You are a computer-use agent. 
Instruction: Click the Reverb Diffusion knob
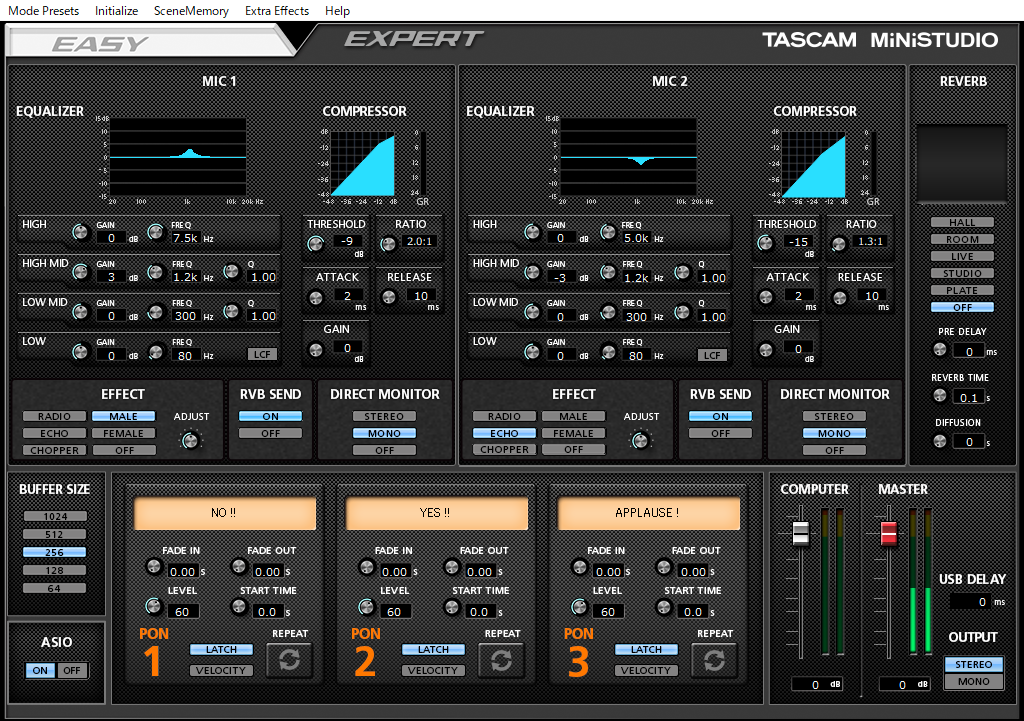(x=940, y=441)
